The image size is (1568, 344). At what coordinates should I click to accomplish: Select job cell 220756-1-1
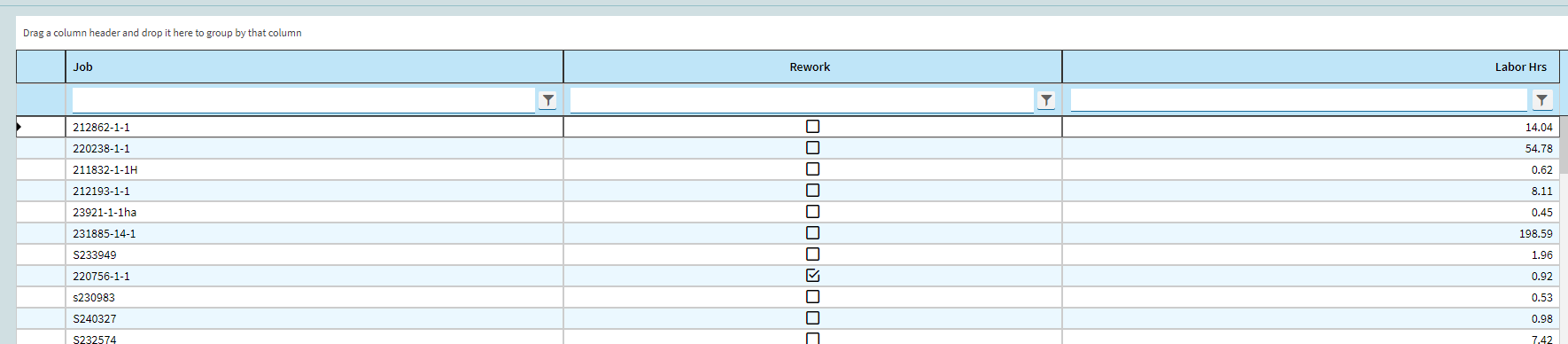(x=314, y=276)
